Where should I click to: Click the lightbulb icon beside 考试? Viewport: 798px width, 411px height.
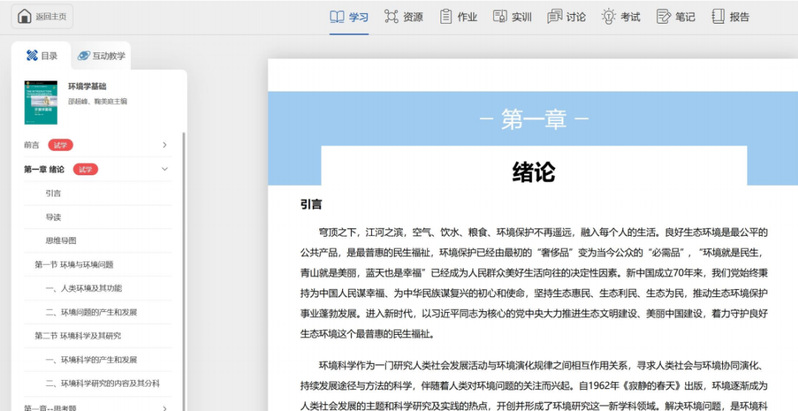608,16
